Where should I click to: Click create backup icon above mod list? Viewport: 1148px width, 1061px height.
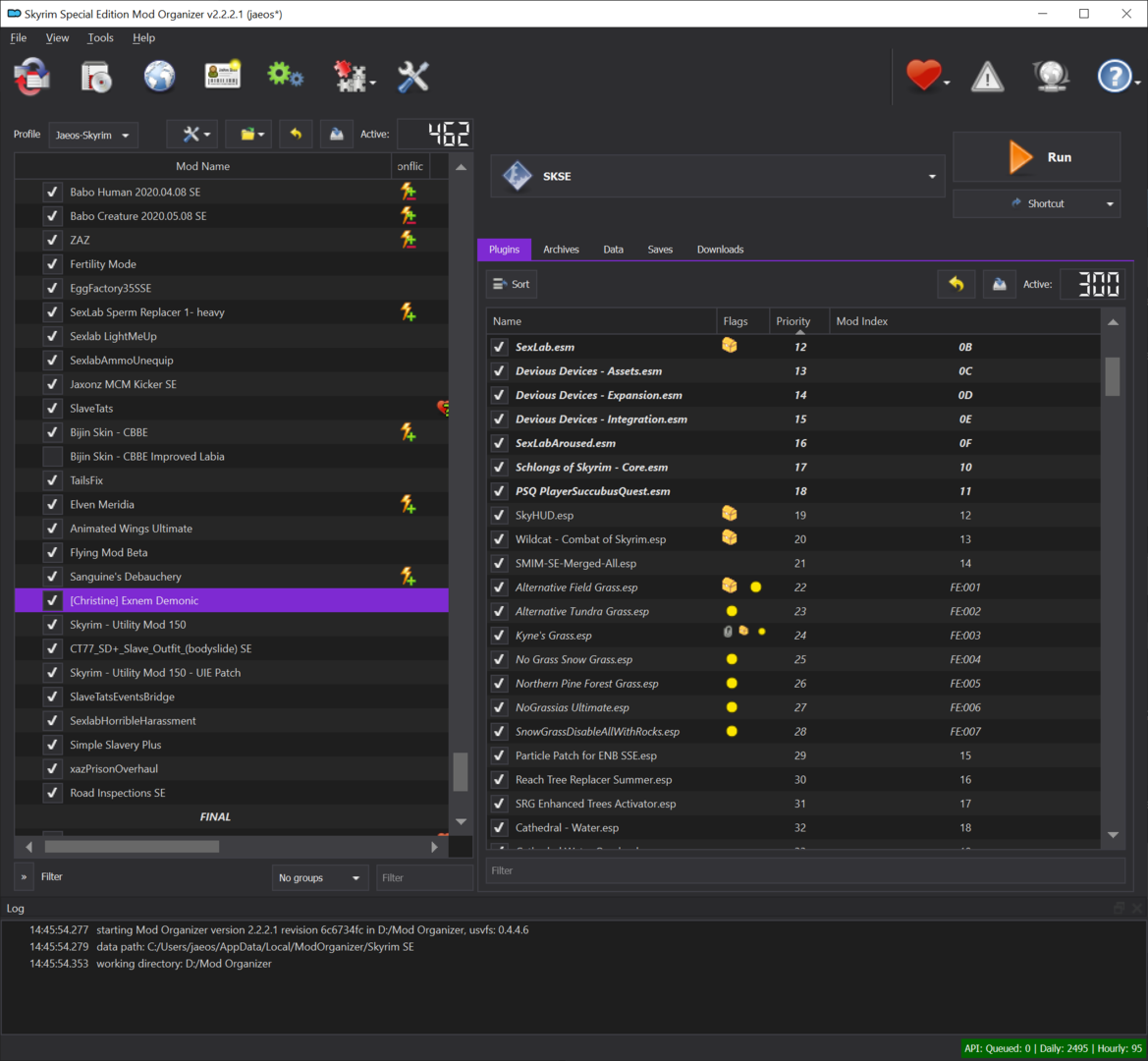[337, 134]
